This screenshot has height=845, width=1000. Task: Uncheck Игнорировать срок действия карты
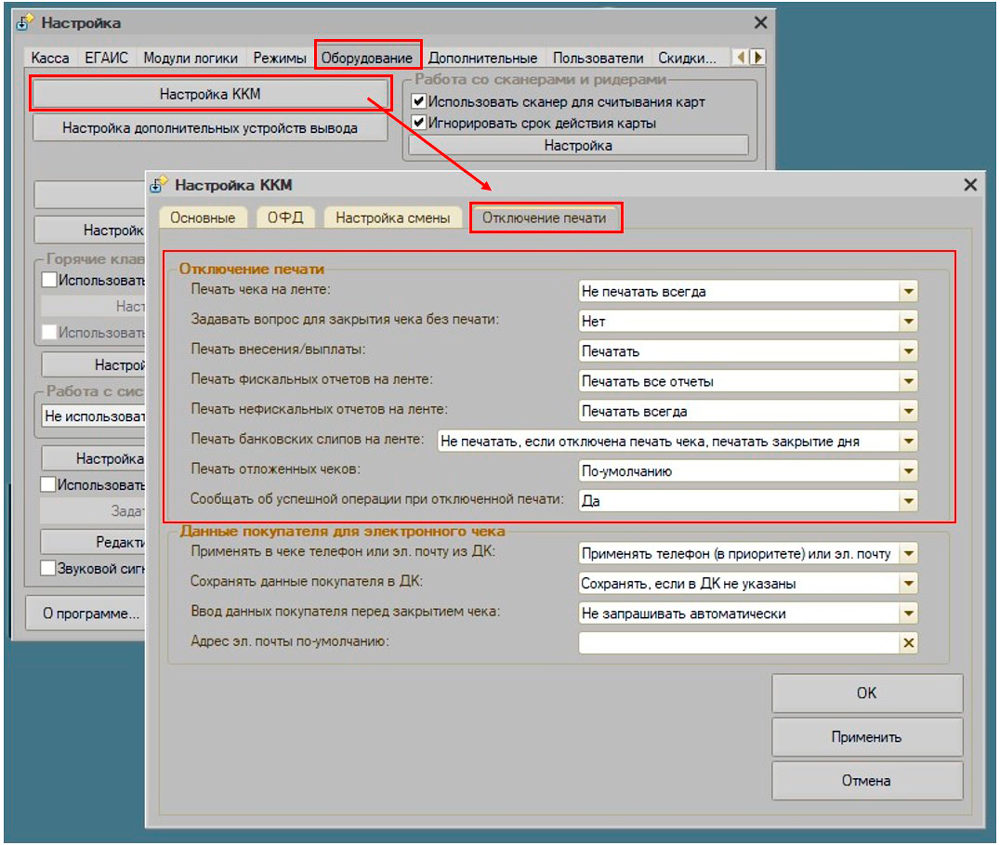pyautogui.click(x=419, y=123)
